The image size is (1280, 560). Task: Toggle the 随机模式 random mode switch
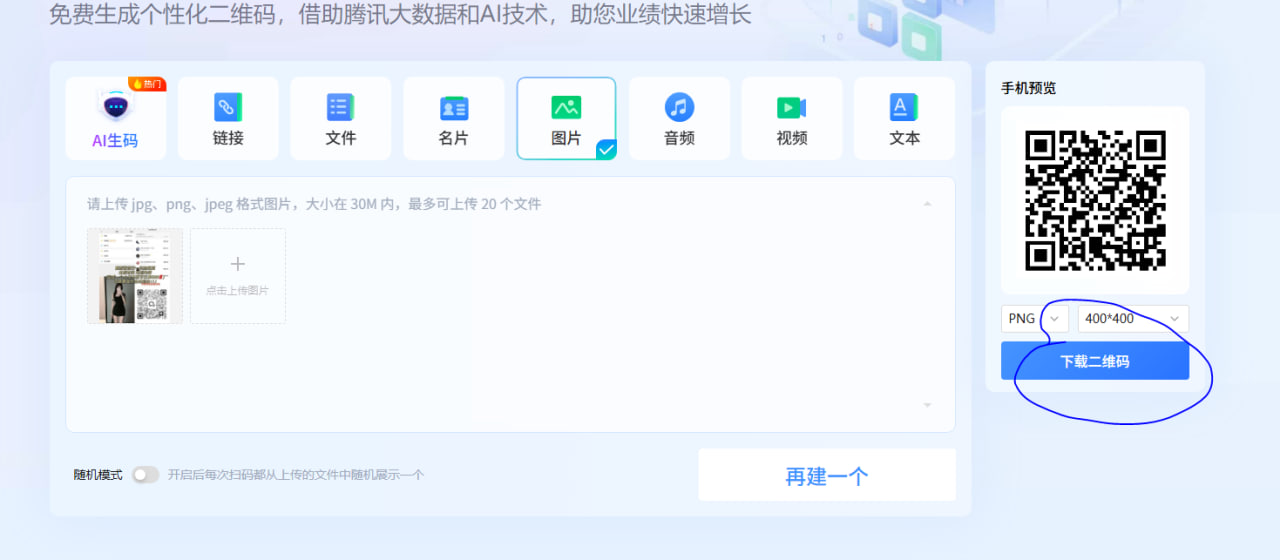click(x=145, y=475)
